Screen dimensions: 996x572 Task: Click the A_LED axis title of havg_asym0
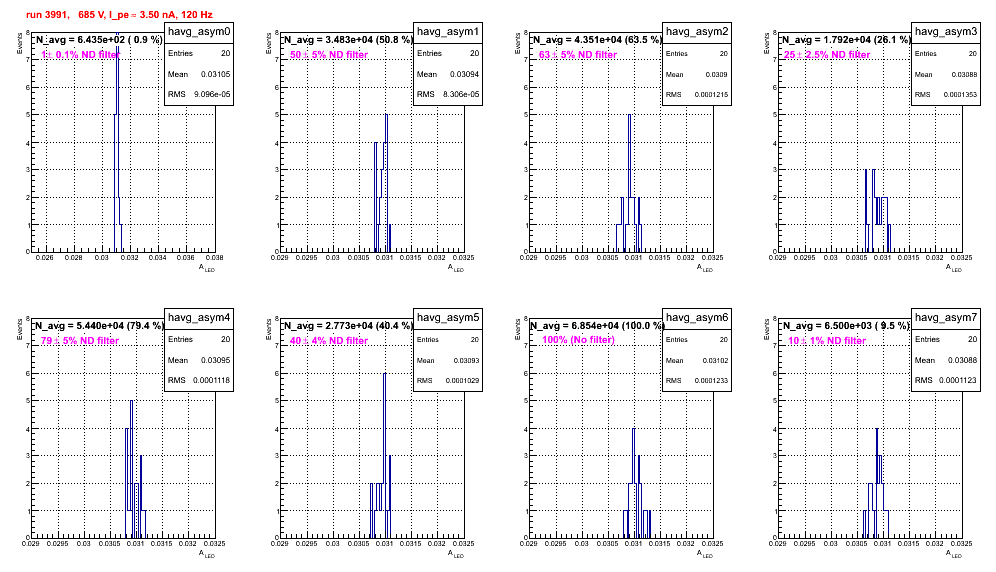(x=207, y=268)
